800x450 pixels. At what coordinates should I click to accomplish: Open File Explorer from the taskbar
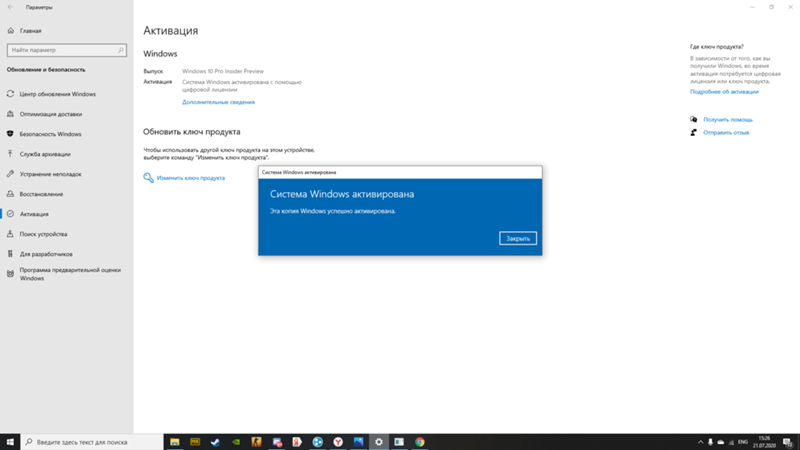[x=174, y=442]
